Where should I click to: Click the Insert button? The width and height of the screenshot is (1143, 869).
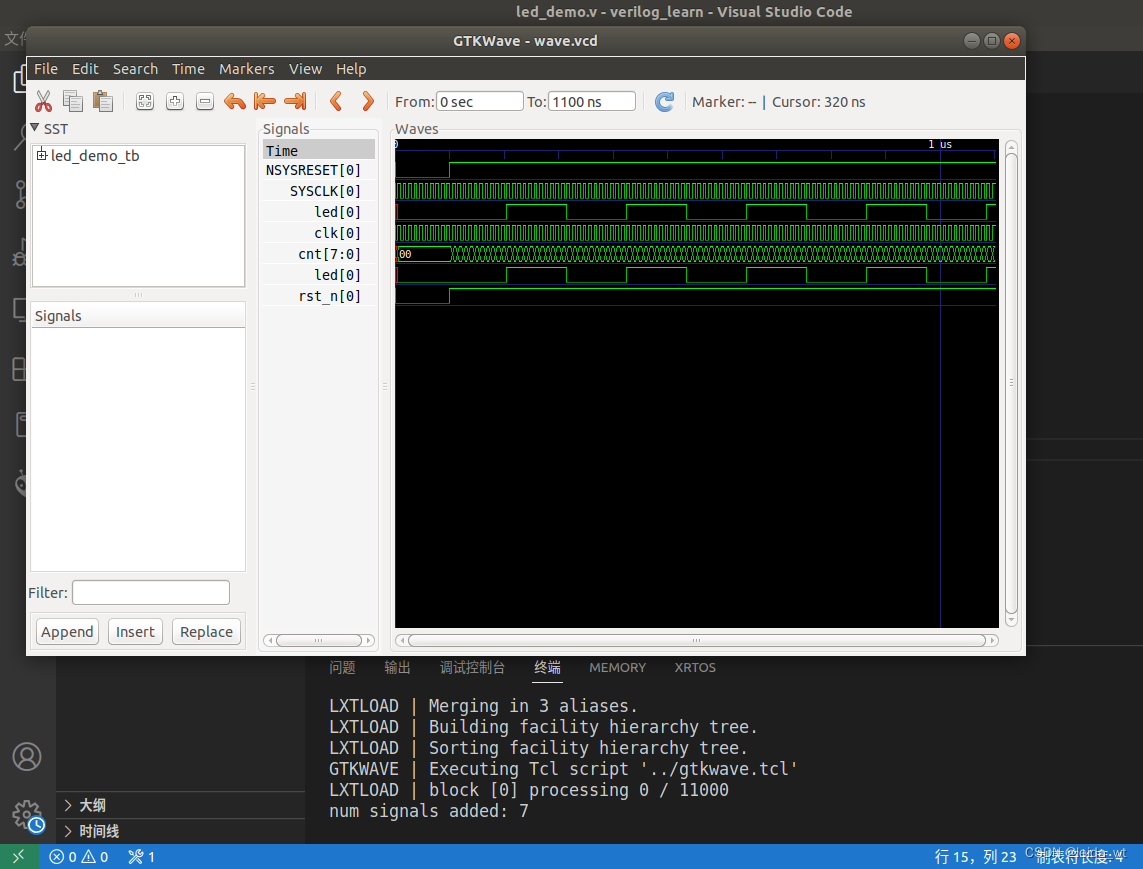[135, 631]
